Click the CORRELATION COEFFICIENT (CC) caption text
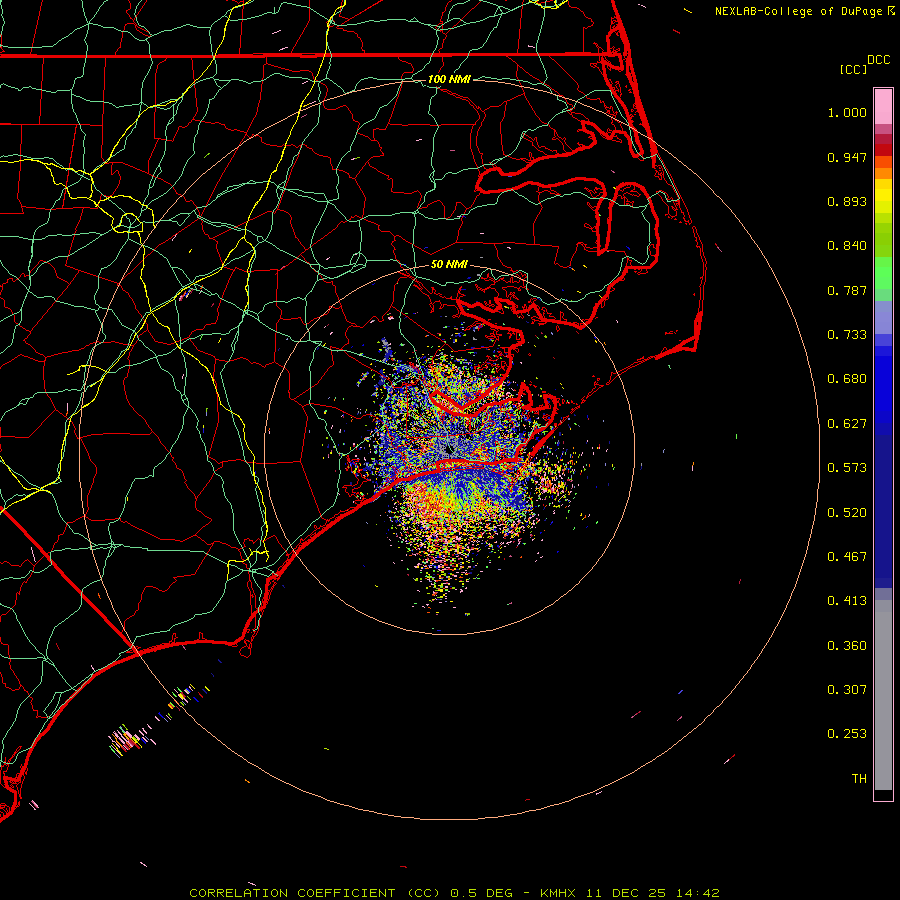This screenshot has width=900, height=900. (x=315, y=893)
